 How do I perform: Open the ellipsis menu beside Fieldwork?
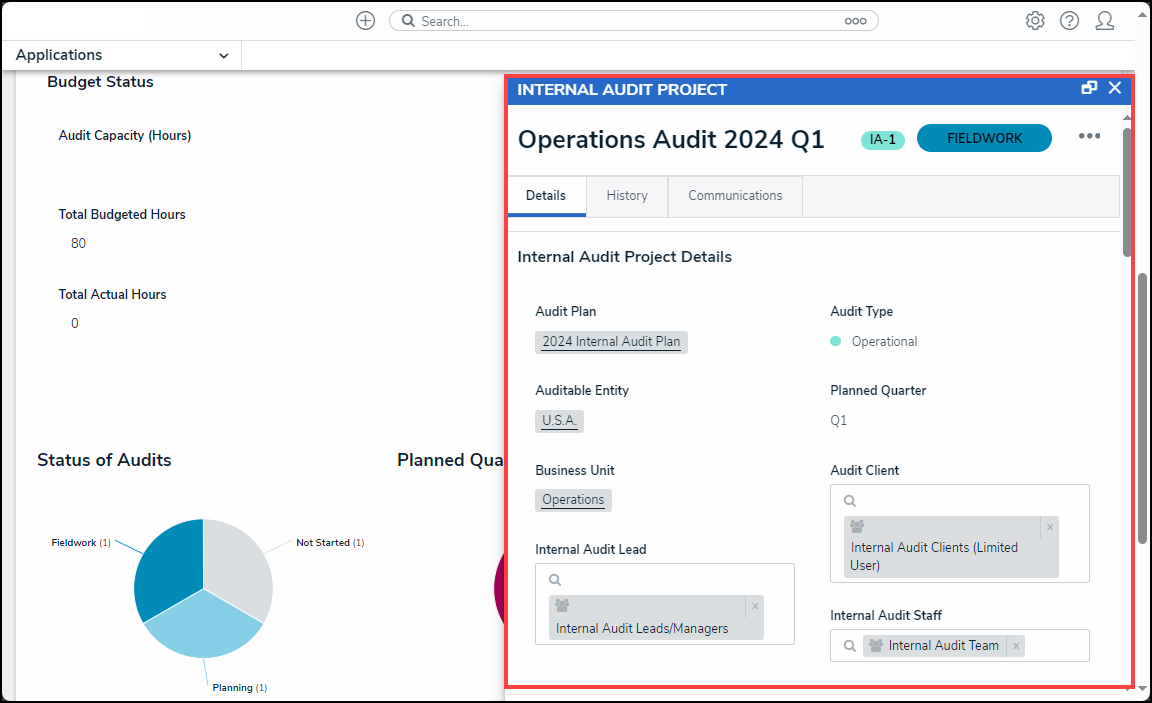pyautogui.click(x=1089, y=137)
